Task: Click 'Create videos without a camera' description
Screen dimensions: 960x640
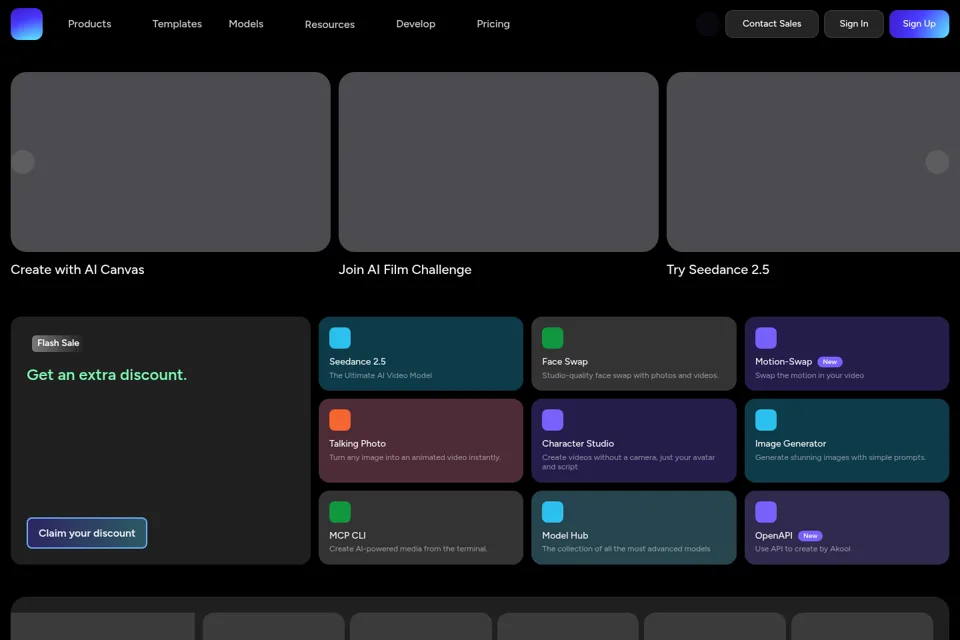Action: pyautogui.click(x=628, y=462)
